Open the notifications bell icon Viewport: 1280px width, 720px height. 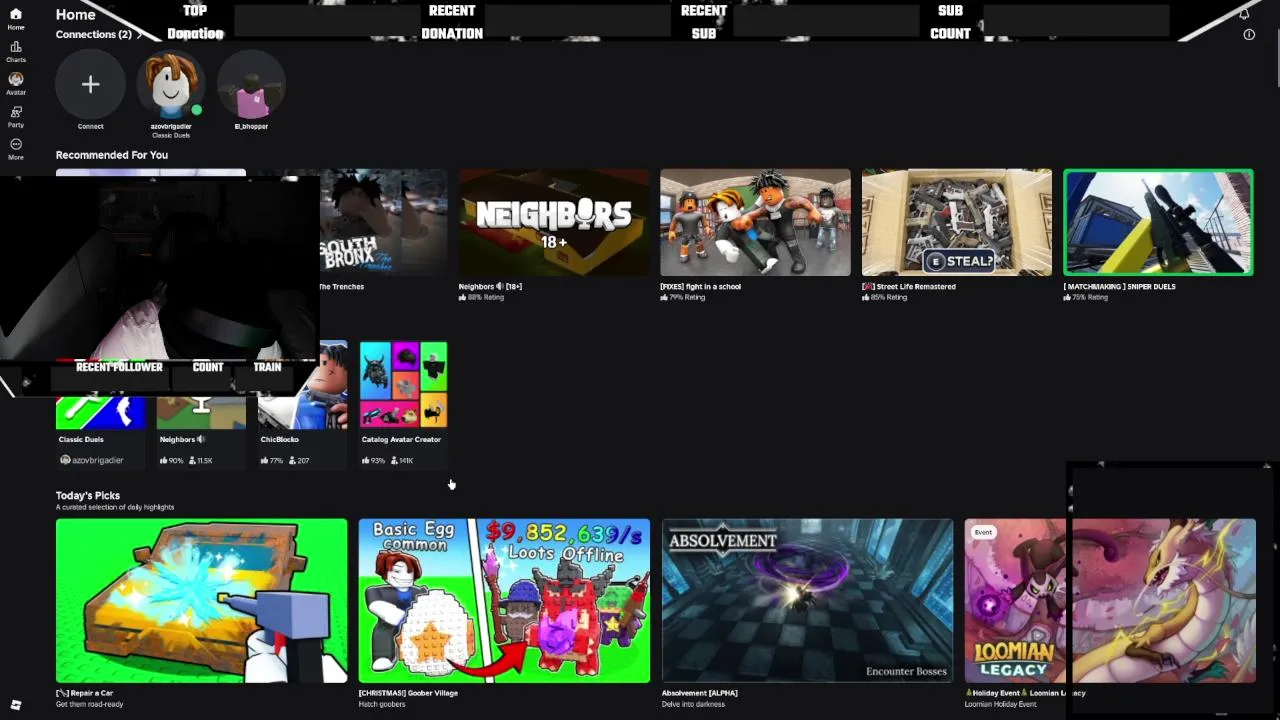coord(1244,13)
